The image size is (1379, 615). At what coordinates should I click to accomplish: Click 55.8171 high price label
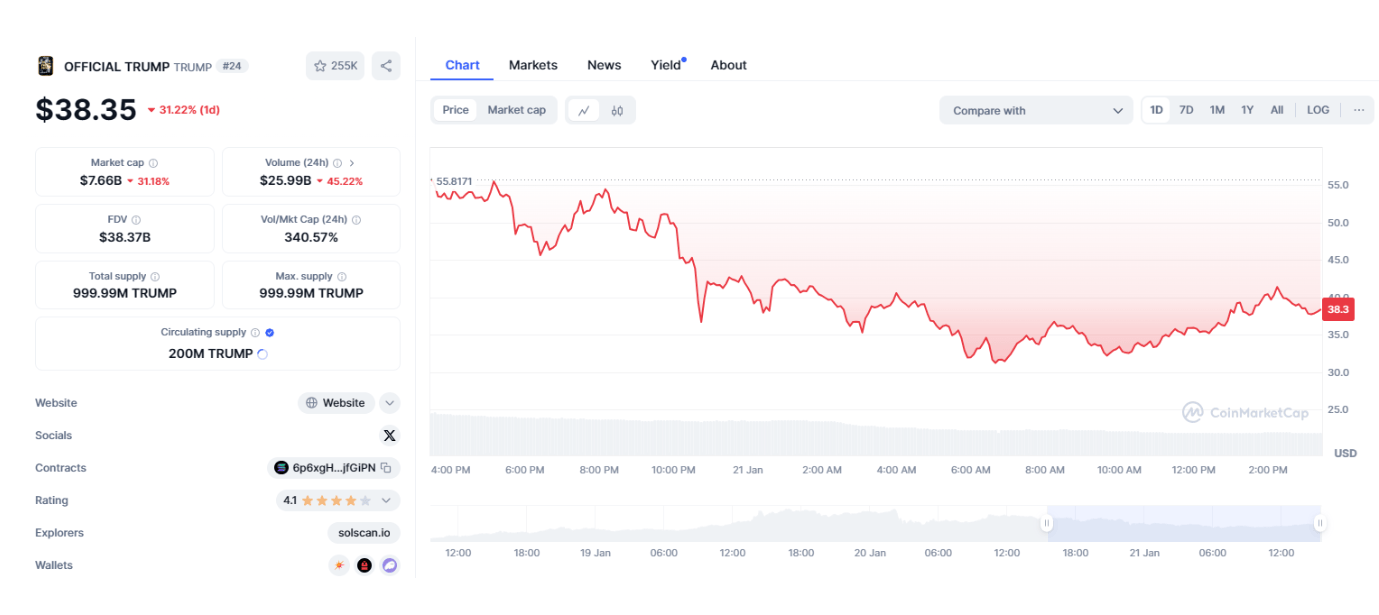454,181
